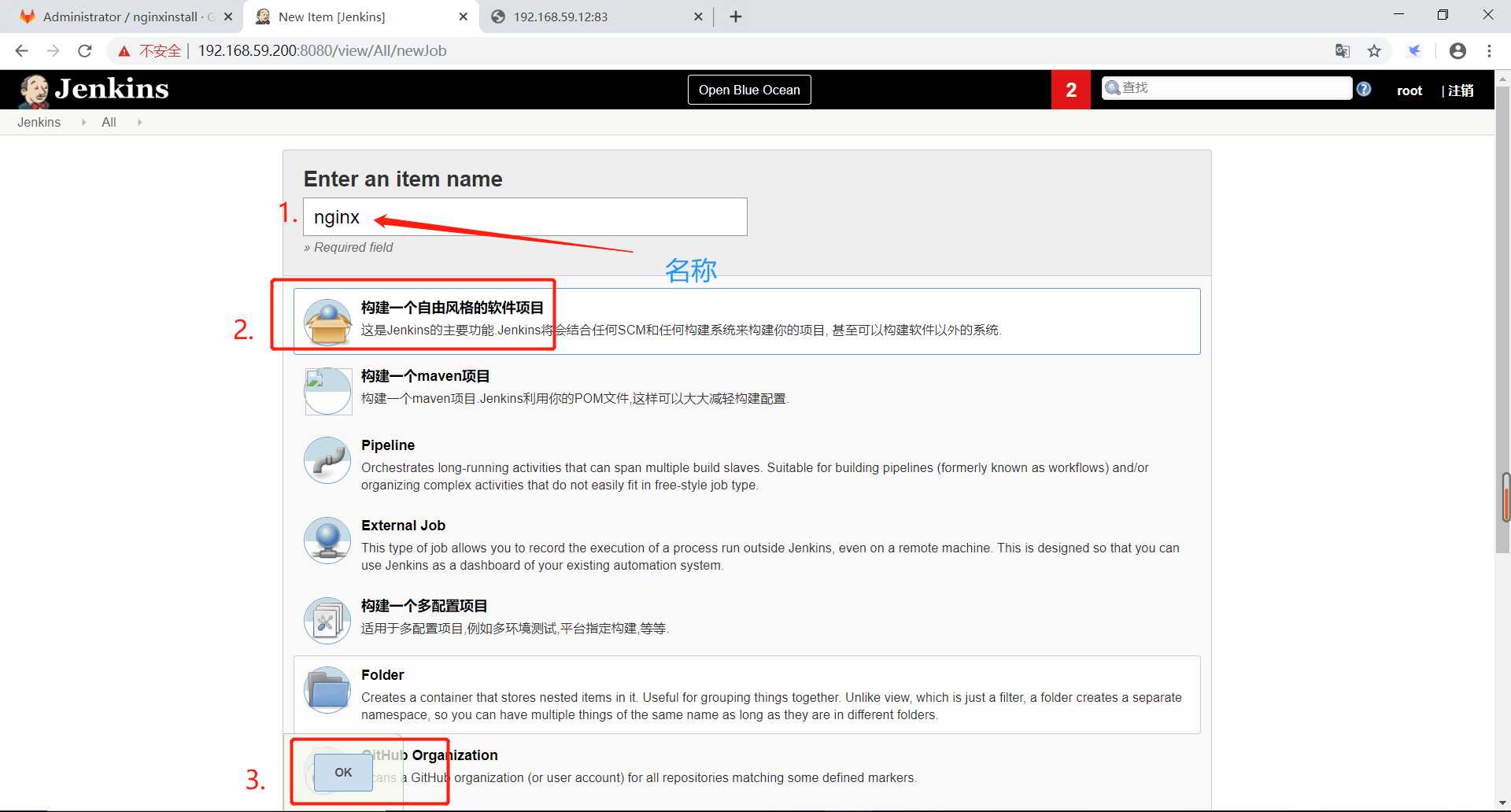This screenshot has height=812, width=1511.
Task: Open the Chrome three-dot menu
Action: tap(1489, 50)
